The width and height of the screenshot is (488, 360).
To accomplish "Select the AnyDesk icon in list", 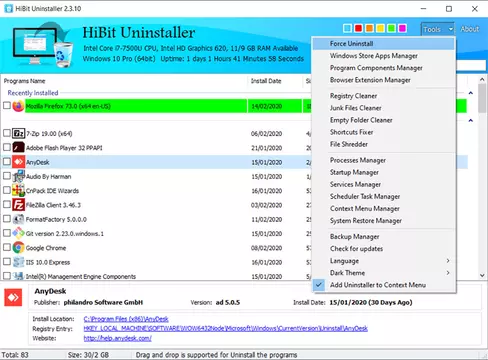I will (x=18, y=162).
